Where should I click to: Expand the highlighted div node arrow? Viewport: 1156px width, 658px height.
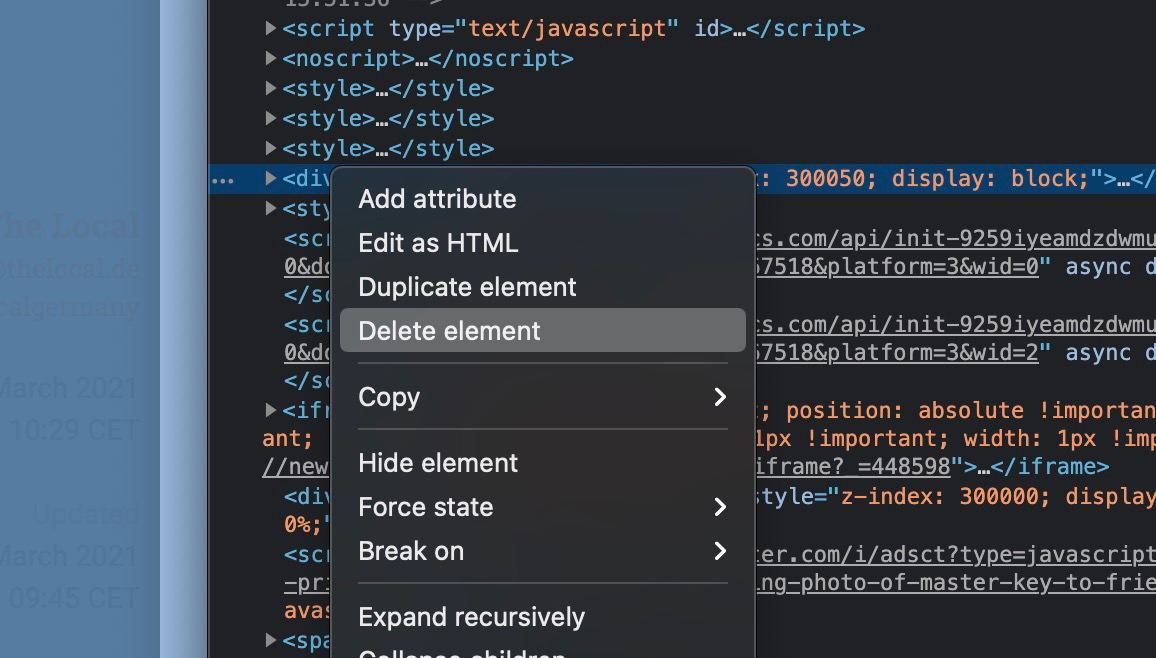271,178
